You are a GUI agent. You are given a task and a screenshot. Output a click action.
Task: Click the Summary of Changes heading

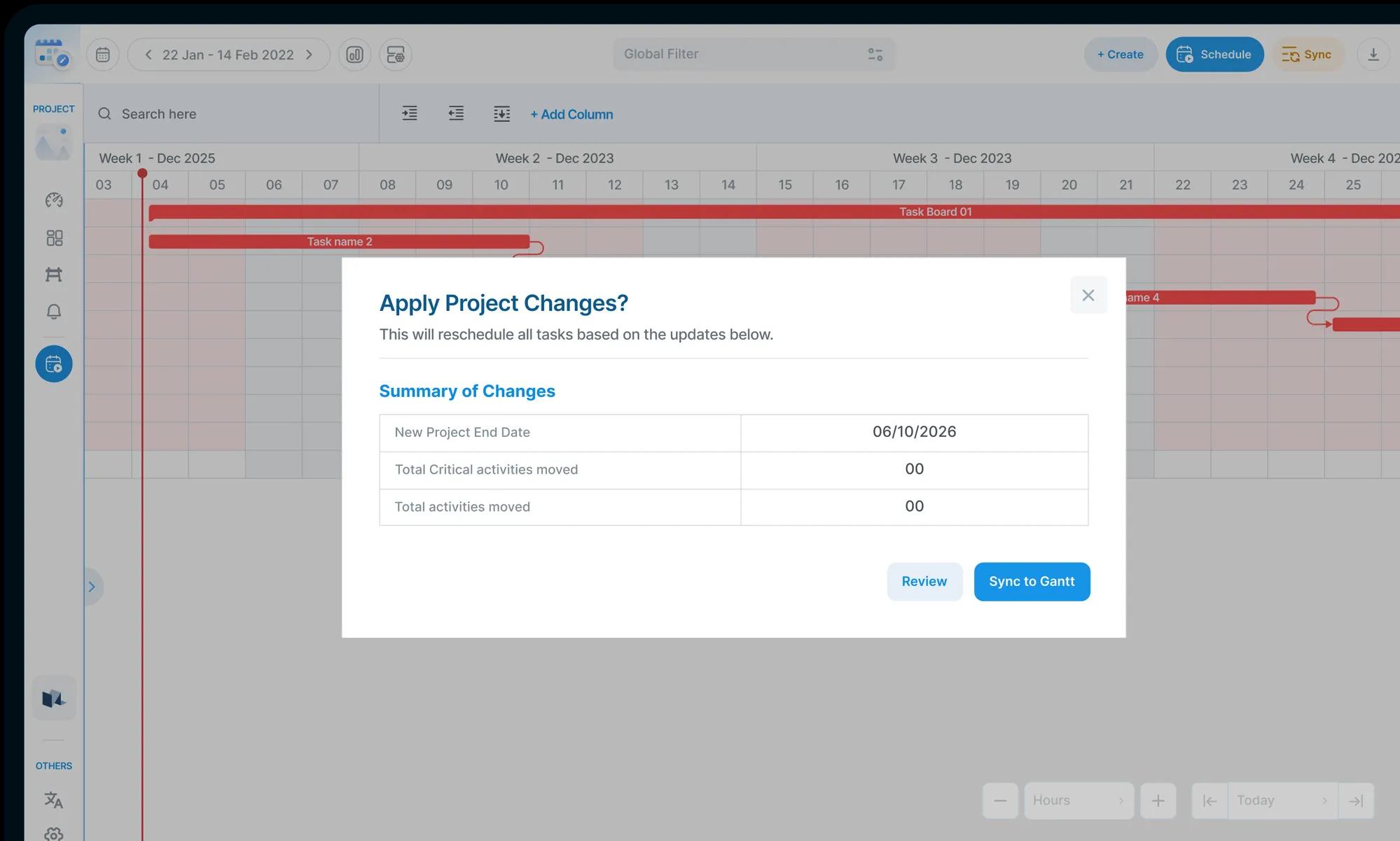(467, 391)
